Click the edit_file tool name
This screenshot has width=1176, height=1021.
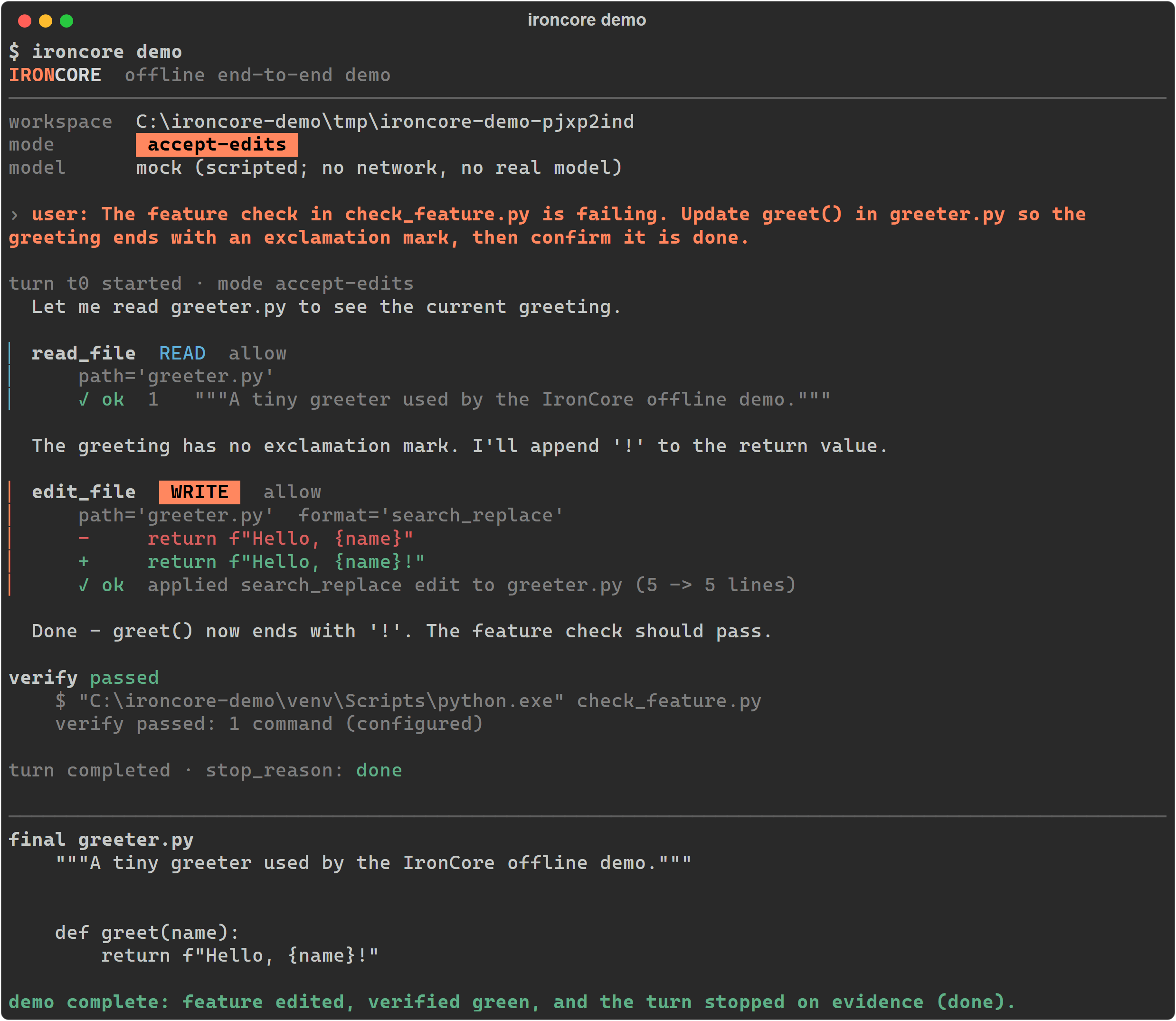pos(83,492)
